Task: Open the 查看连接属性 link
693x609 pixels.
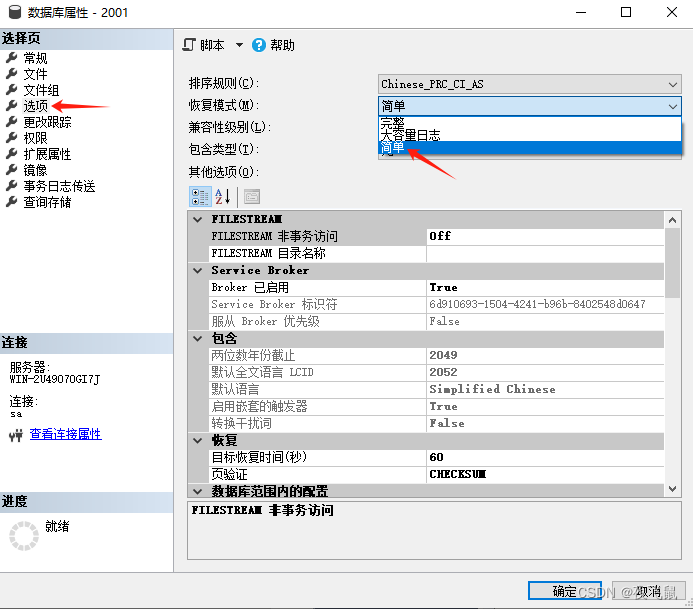Action: [65, 434]
